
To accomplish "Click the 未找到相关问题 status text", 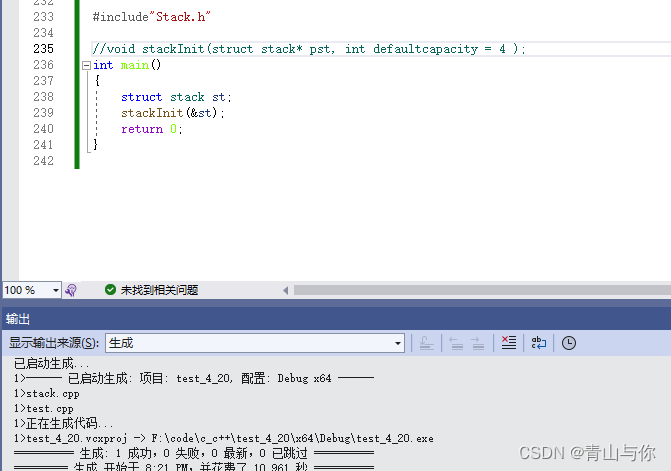I will (x=159, y=290).
